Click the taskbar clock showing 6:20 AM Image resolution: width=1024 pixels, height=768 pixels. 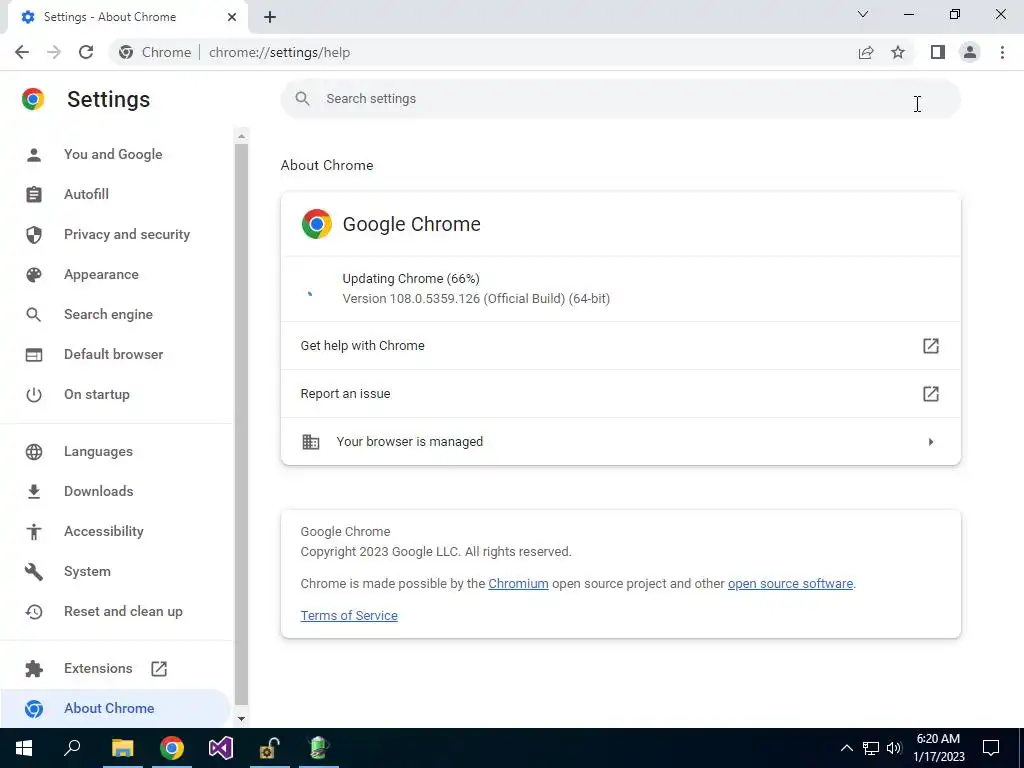tap(938, 748)
